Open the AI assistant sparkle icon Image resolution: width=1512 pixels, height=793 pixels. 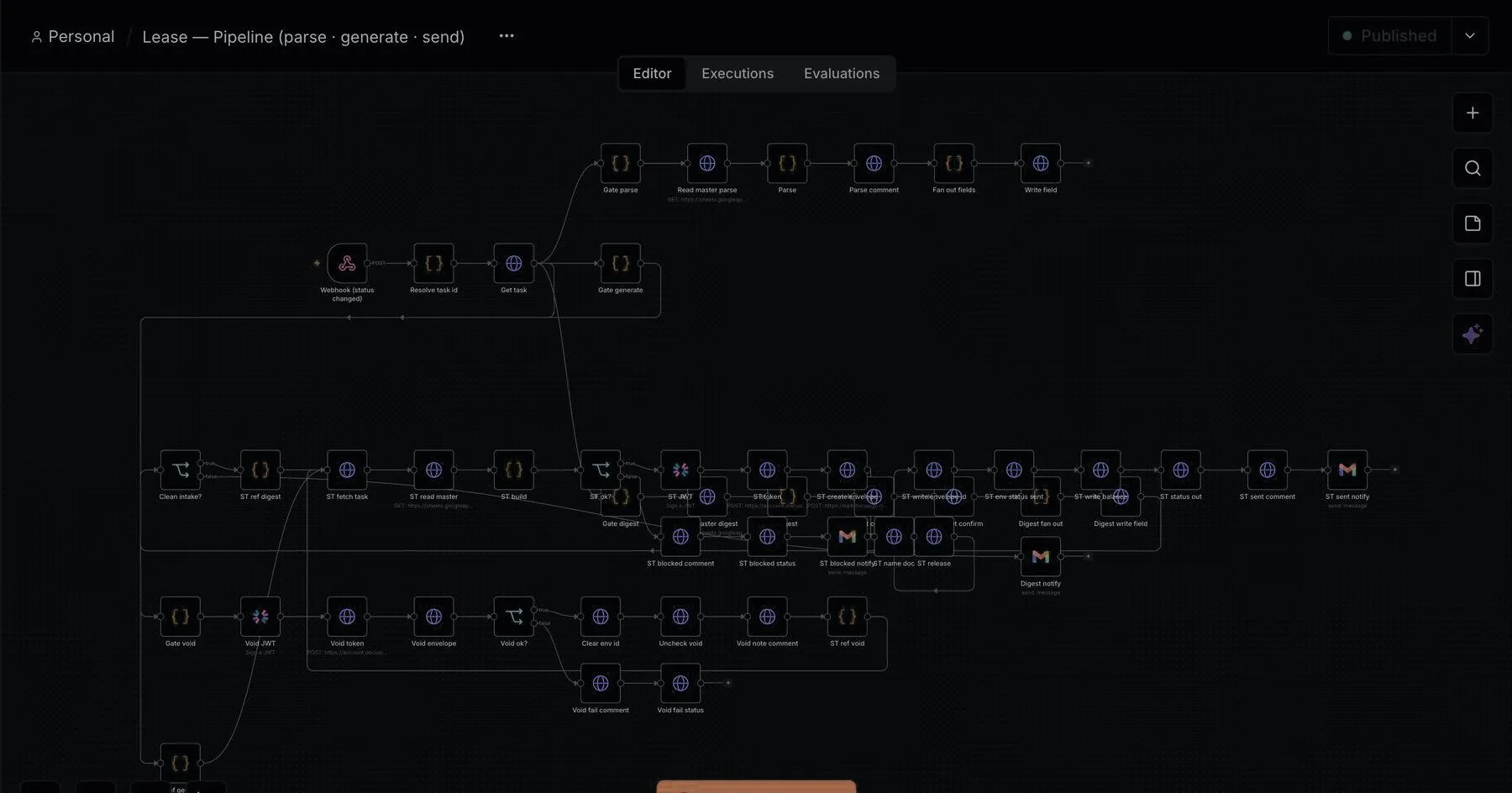pyautogui.click(x=1473, y=334)
